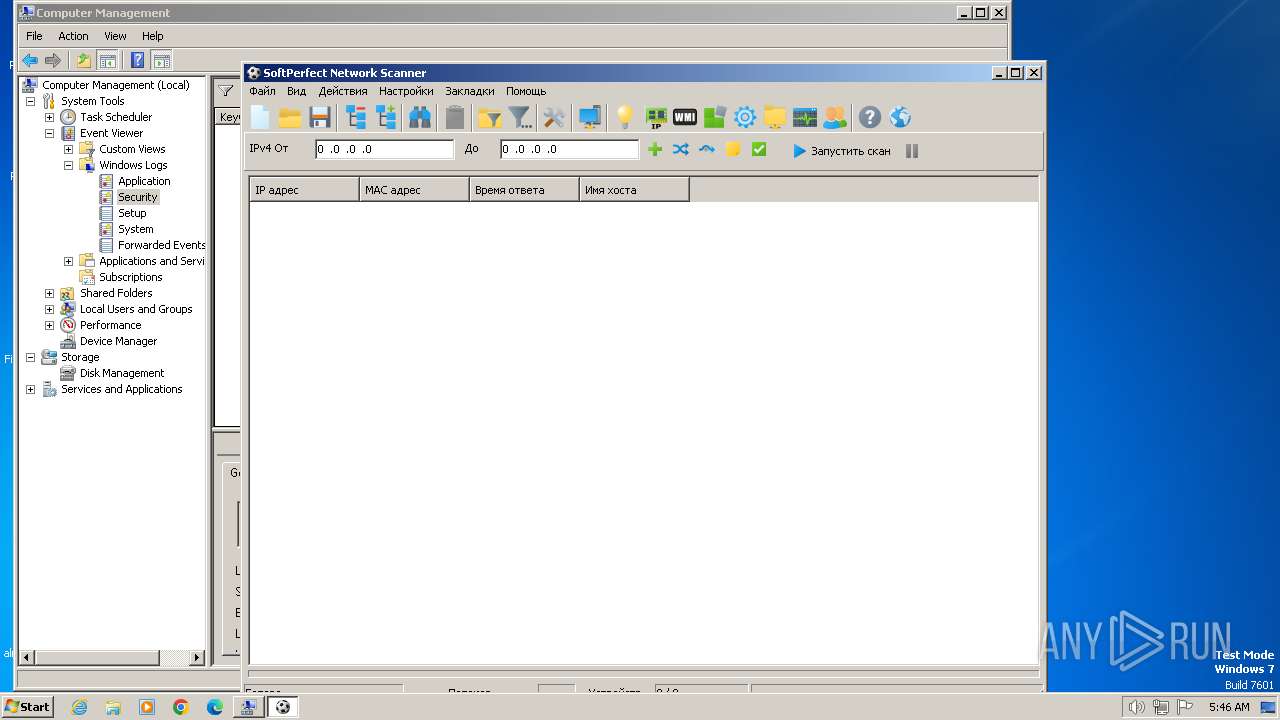
Task: Select Disk Management in tree
Action: [x=122, y=373]
